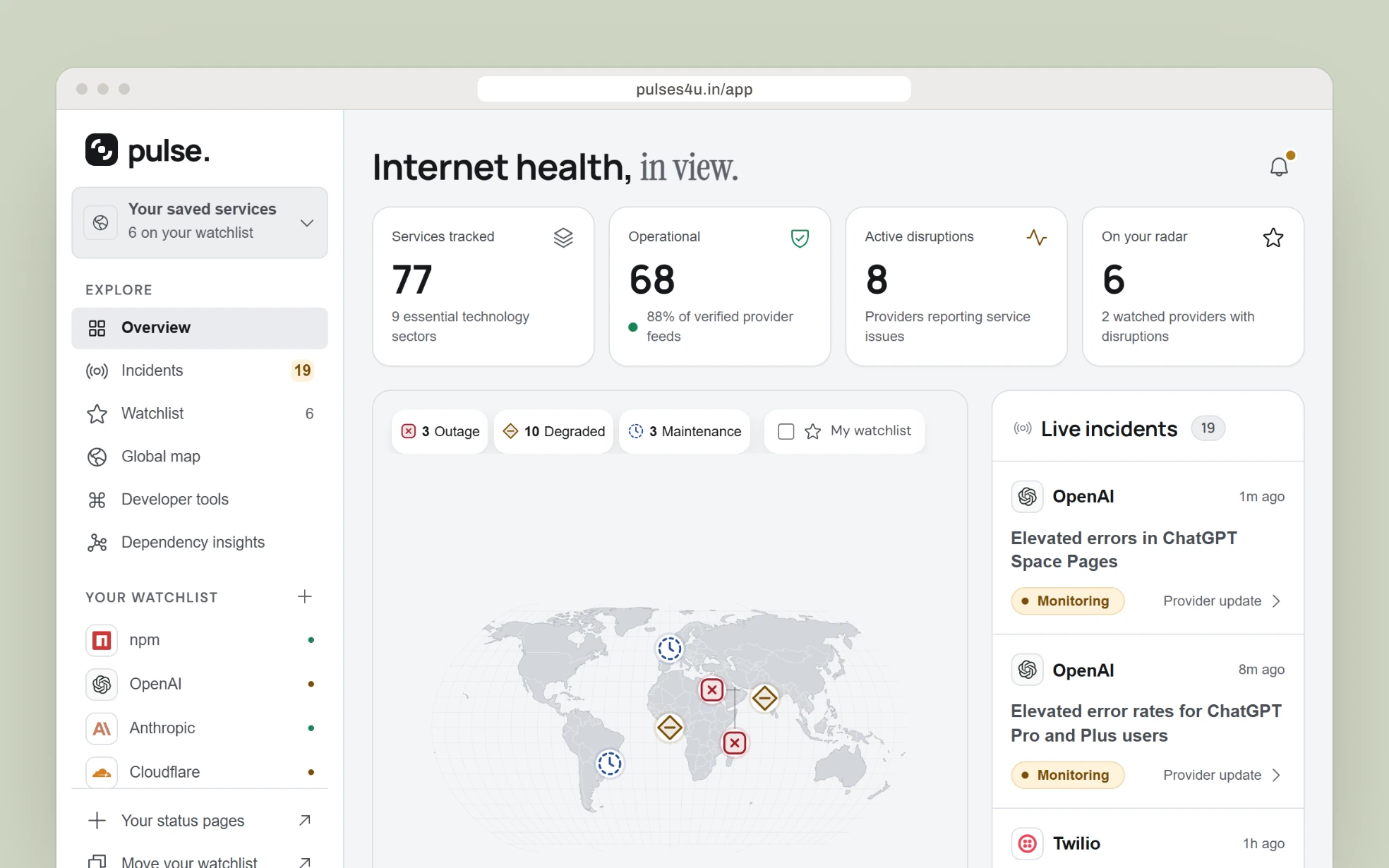Viewport: 1389px width, 868px height.
Task: Open the Active disruptions 8 card
Action: tap(956, 287)
